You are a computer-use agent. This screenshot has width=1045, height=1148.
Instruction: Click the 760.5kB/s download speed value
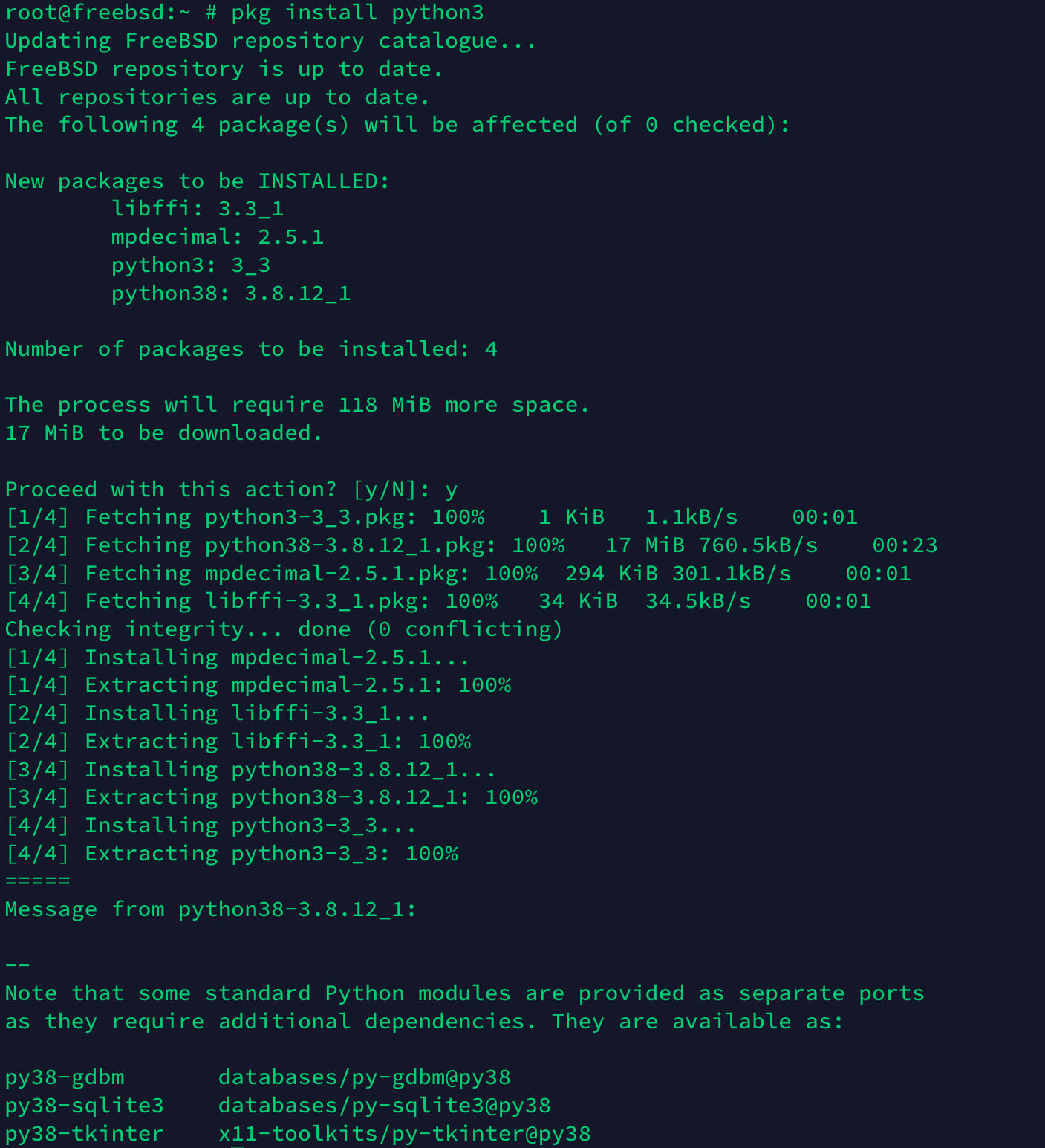(758, 545)
